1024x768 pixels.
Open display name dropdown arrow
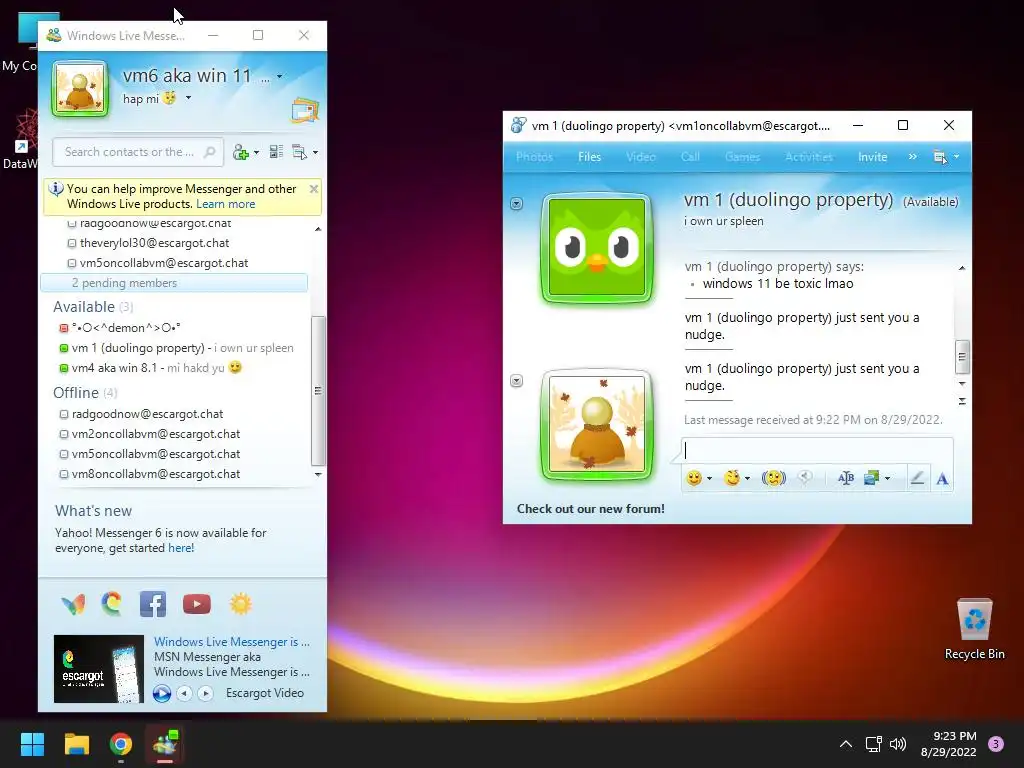click(280, 76)
